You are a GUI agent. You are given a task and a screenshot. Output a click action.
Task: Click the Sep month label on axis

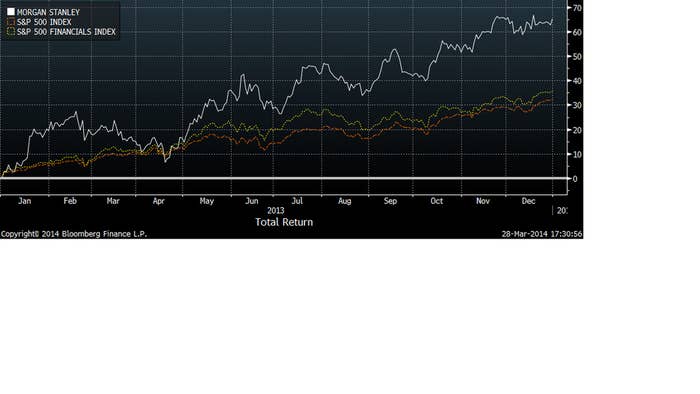(390, 201)
